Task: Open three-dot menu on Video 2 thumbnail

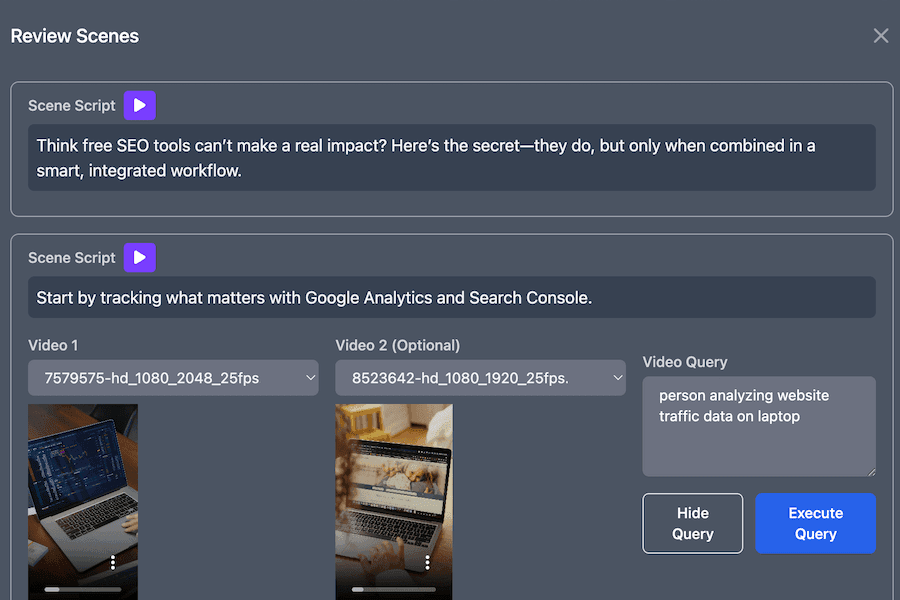Action: (428, 562)
